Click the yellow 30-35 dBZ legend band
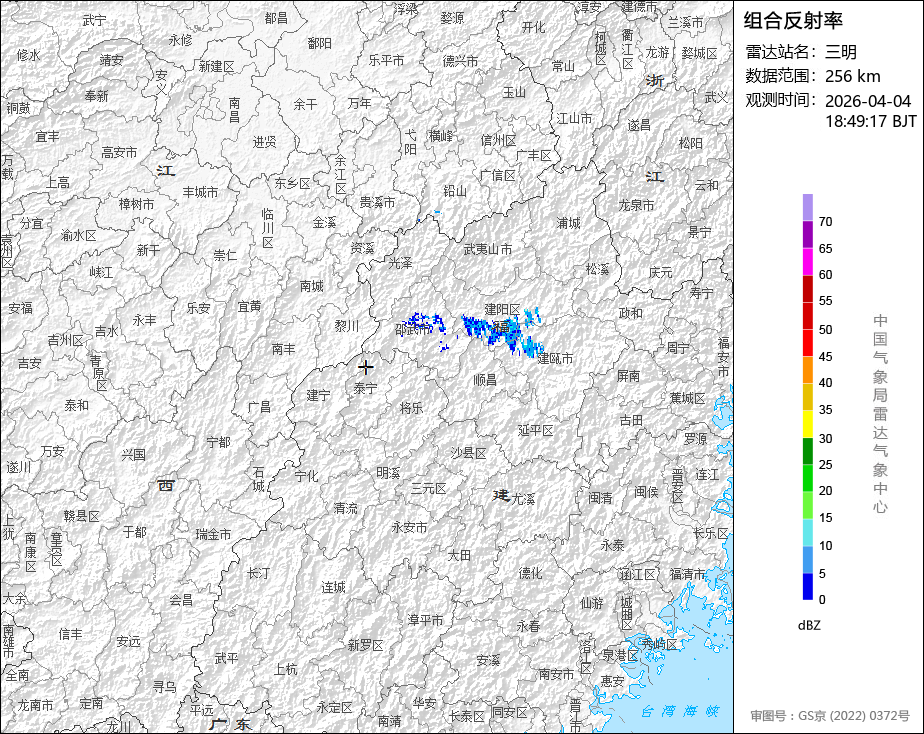Viewport: 924px width, 734px height. [808, 424]
